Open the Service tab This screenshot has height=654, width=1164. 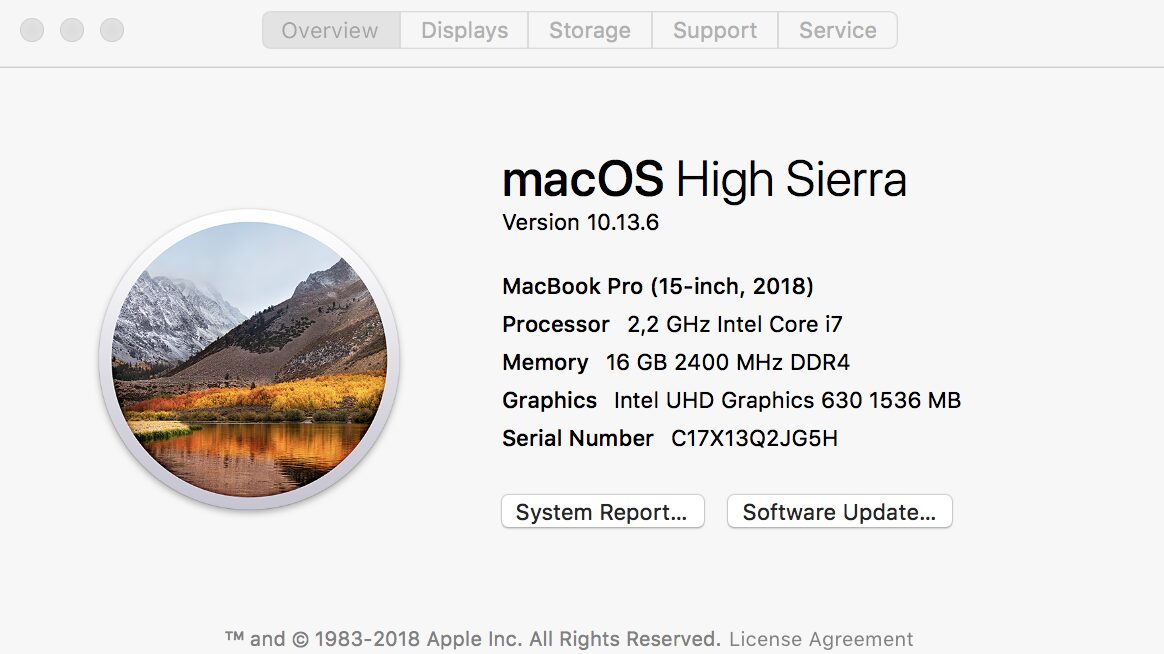point(837,30)
